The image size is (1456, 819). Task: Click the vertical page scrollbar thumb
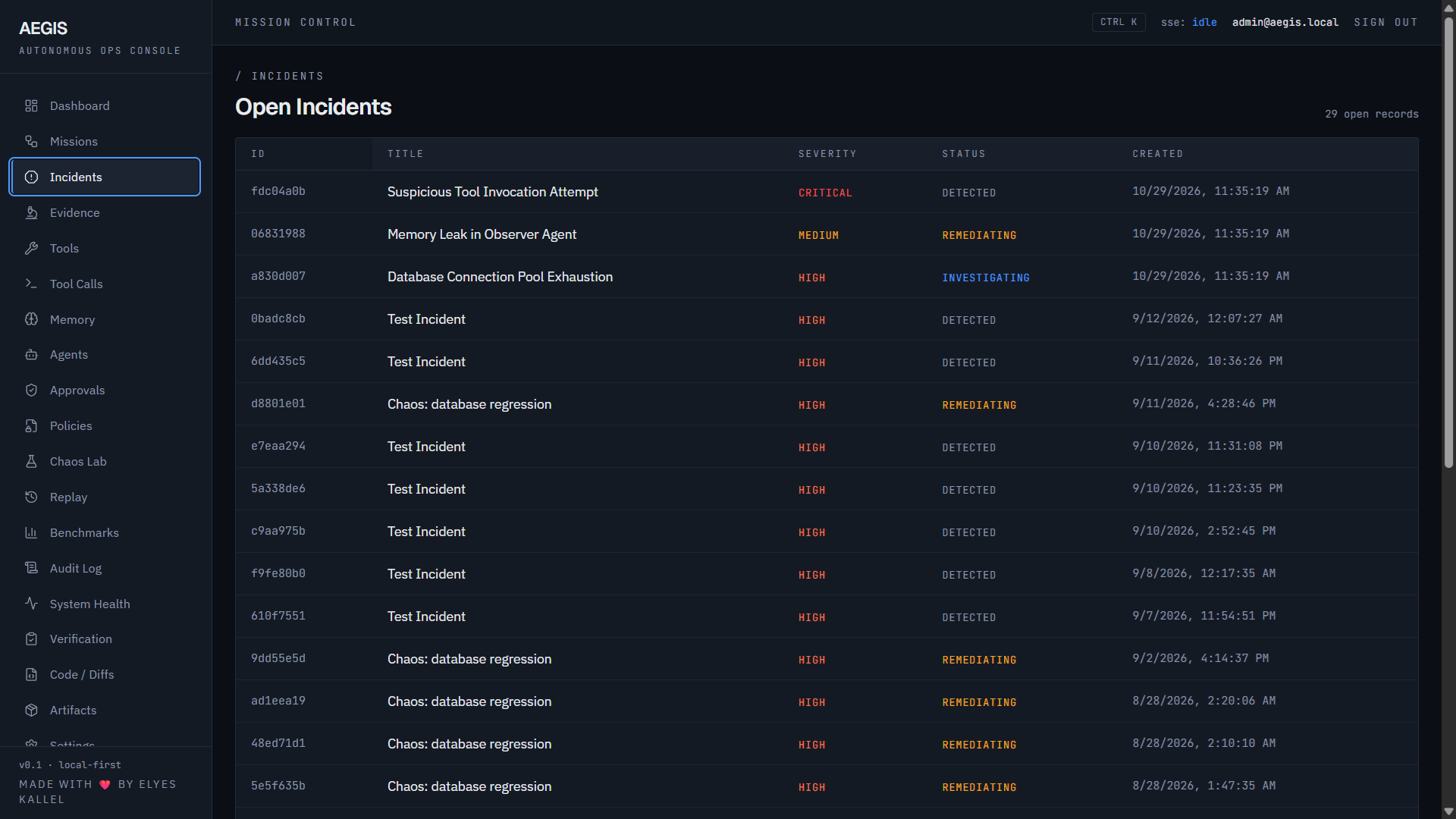[x=1448, y=243]
